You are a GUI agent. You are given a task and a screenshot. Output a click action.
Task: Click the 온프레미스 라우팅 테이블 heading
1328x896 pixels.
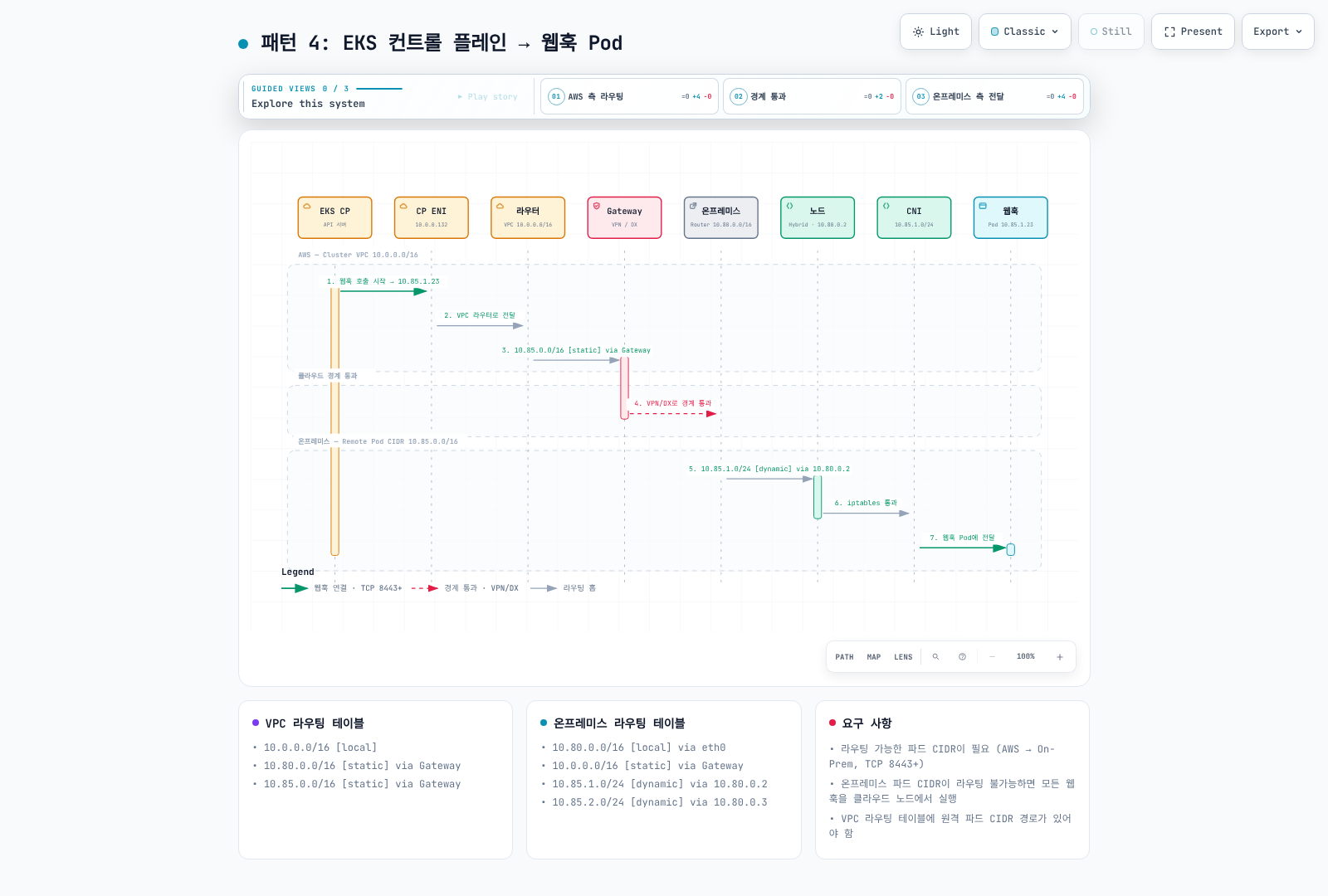(619, 723)
